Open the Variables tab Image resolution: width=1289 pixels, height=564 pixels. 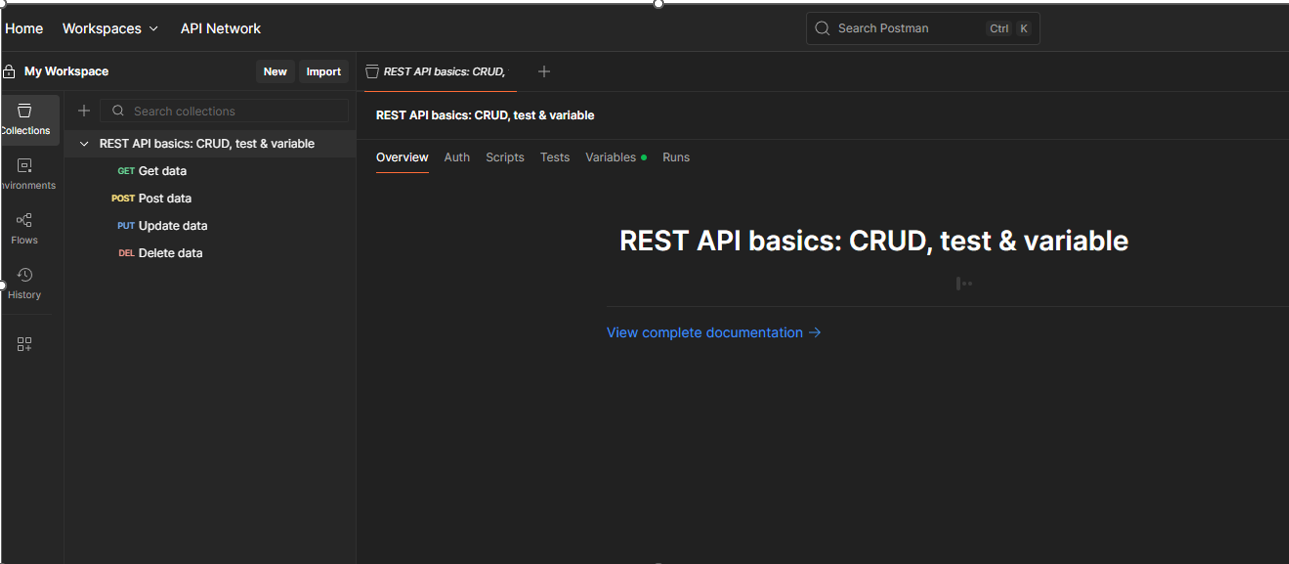611,157
